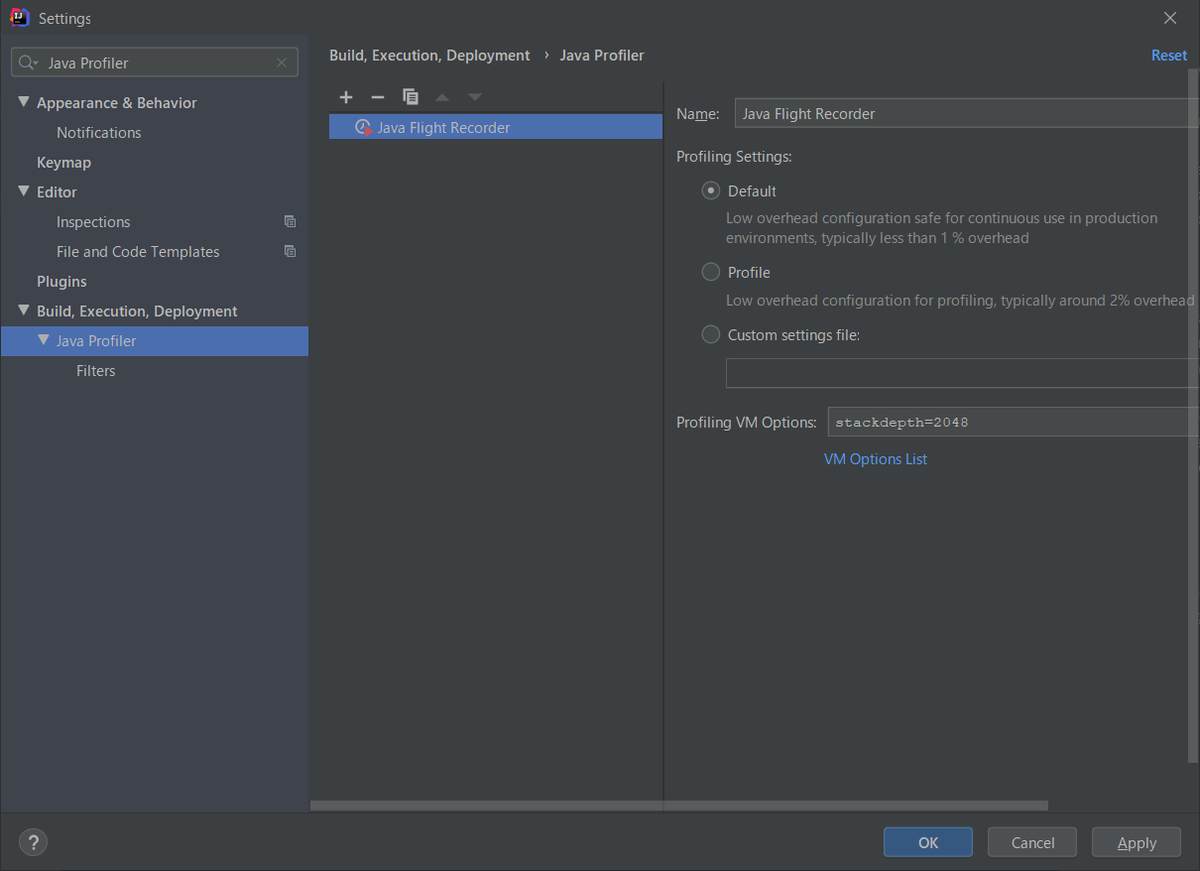Screen dimensions: 1200x871
Task: Click the OK button
Action: click(x=928, y=842)
